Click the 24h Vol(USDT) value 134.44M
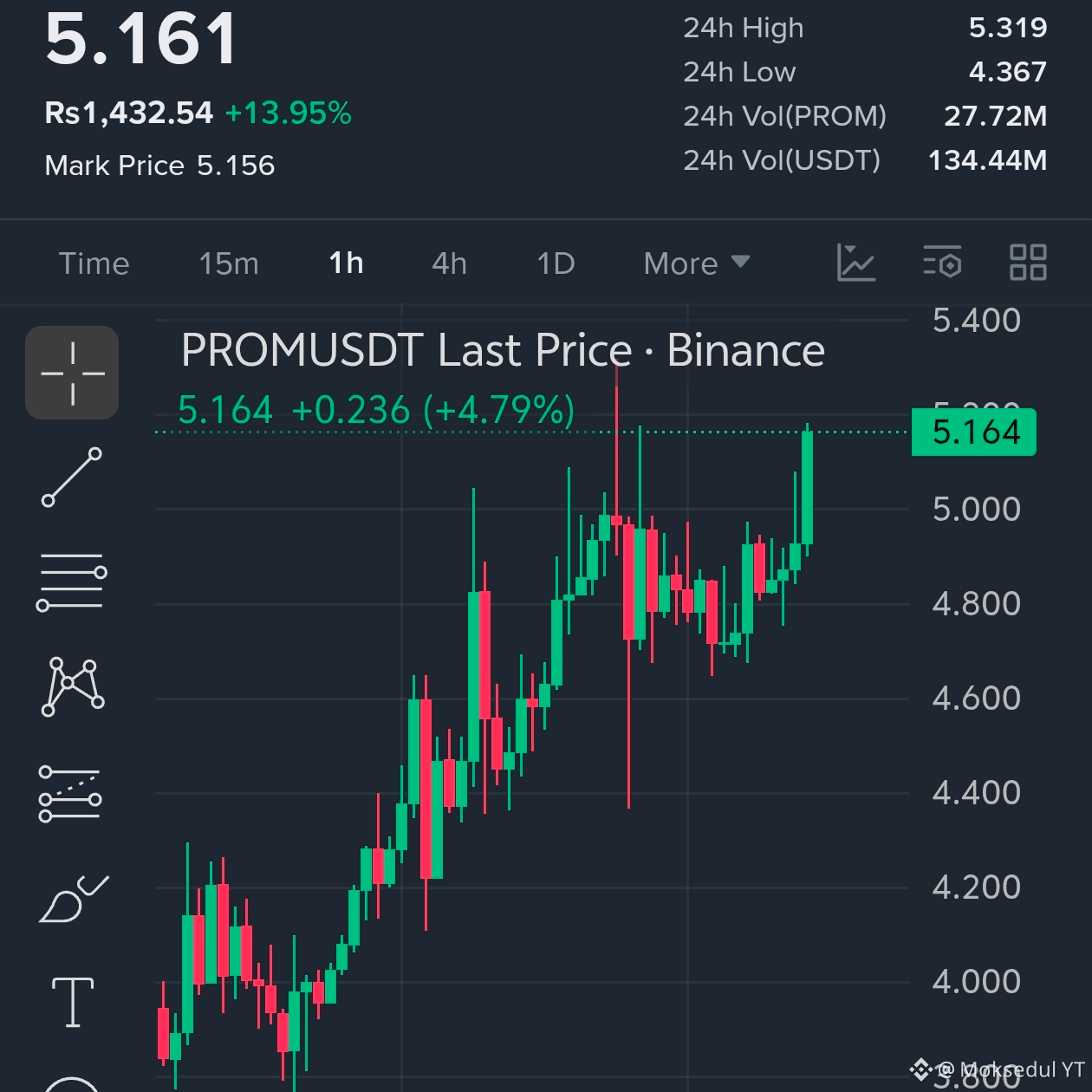Image resolution: width=1092 pixels, height=1092 pixels. (x=988, y=160)
